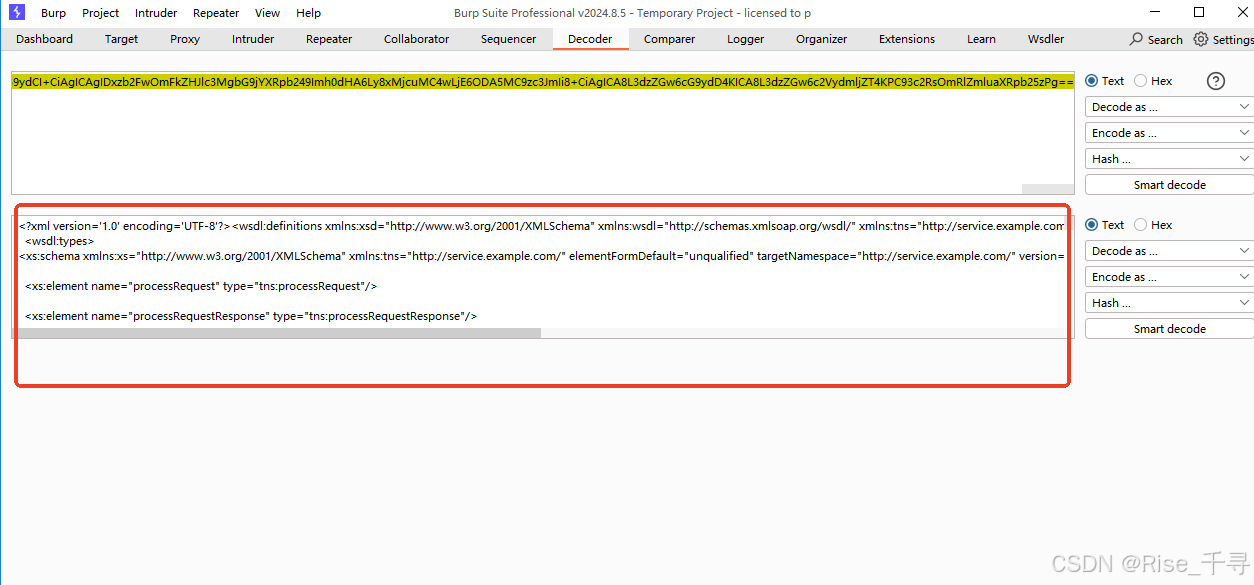
Task: Open the Repeater menu in menu bar
Action: pyautogui.click(x=216, y=13)
